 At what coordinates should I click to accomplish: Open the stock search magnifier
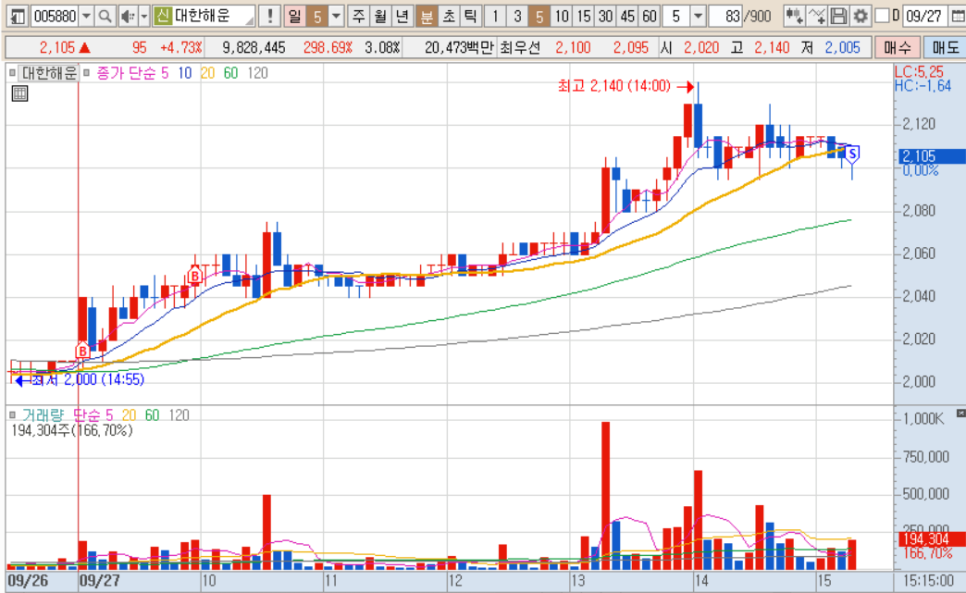(105, 16)
